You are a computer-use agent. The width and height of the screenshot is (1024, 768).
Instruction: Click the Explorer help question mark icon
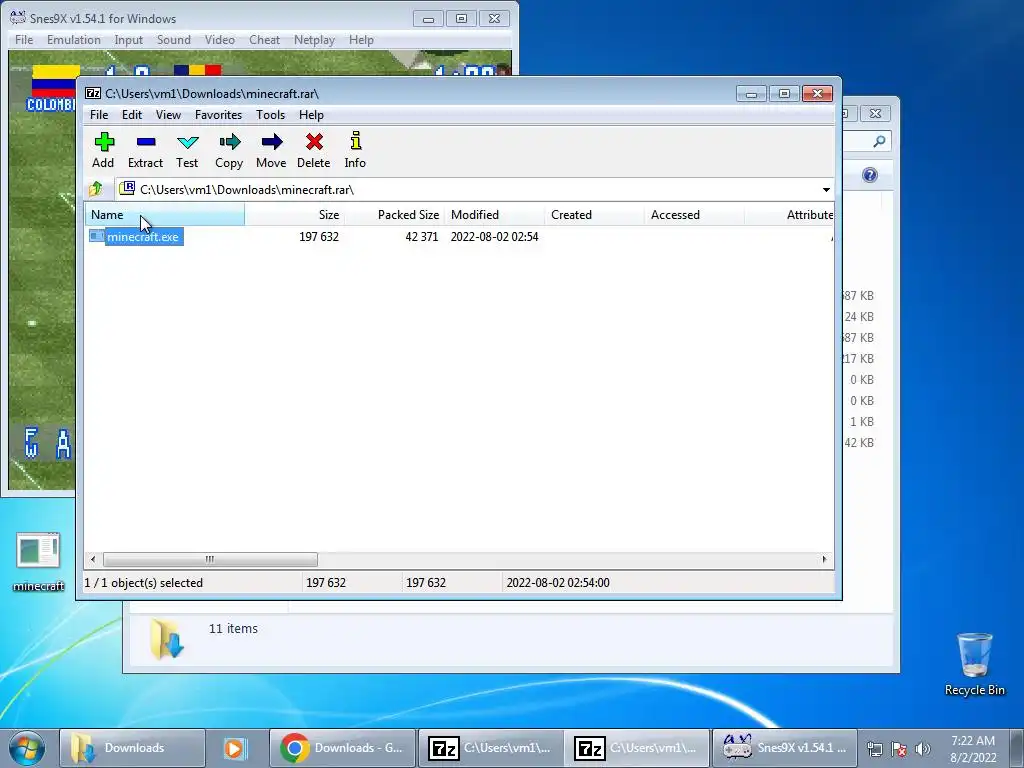(869, 175)
